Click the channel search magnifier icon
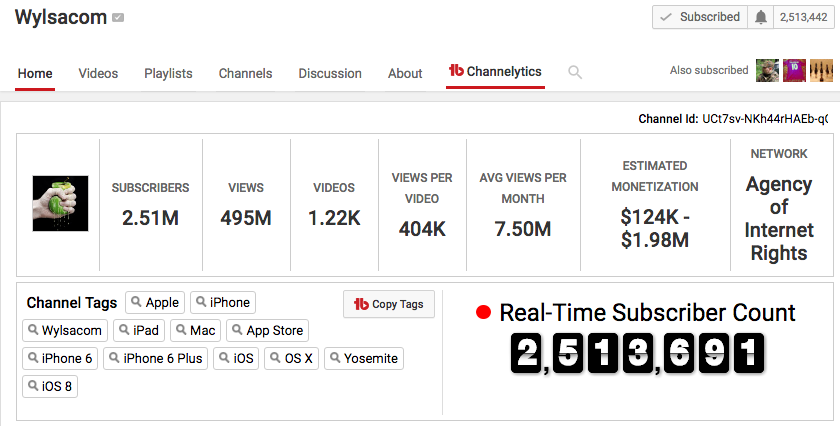Viewport: 840px width, 426px height. click(x=575, y=72)
